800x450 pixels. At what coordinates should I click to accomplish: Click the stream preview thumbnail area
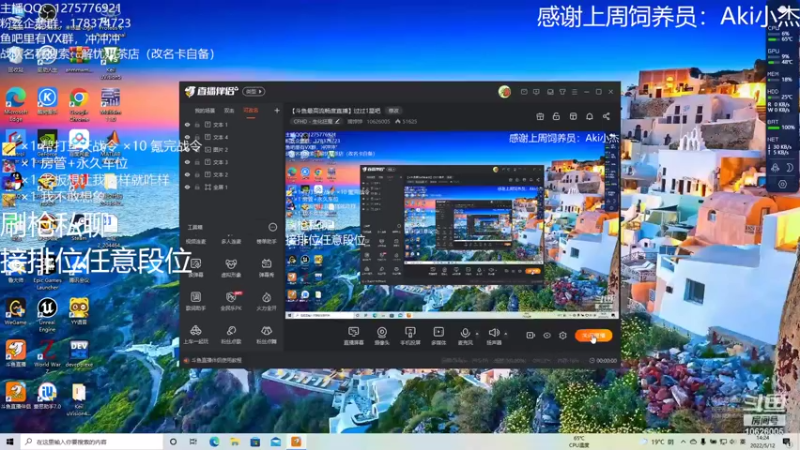click(452, 226)
